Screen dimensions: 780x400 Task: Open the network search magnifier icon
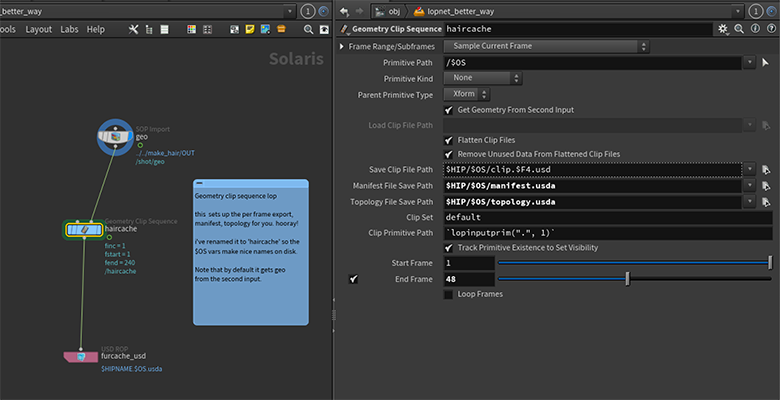point(308,29)
